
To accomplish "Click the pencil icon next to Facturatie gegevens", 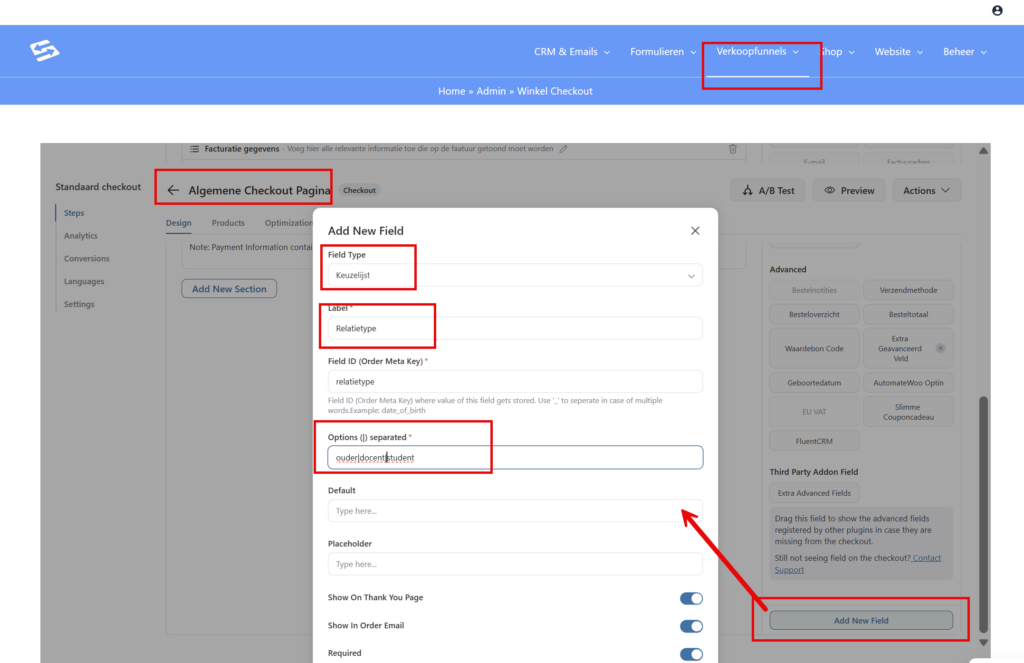I will (564, 149).
